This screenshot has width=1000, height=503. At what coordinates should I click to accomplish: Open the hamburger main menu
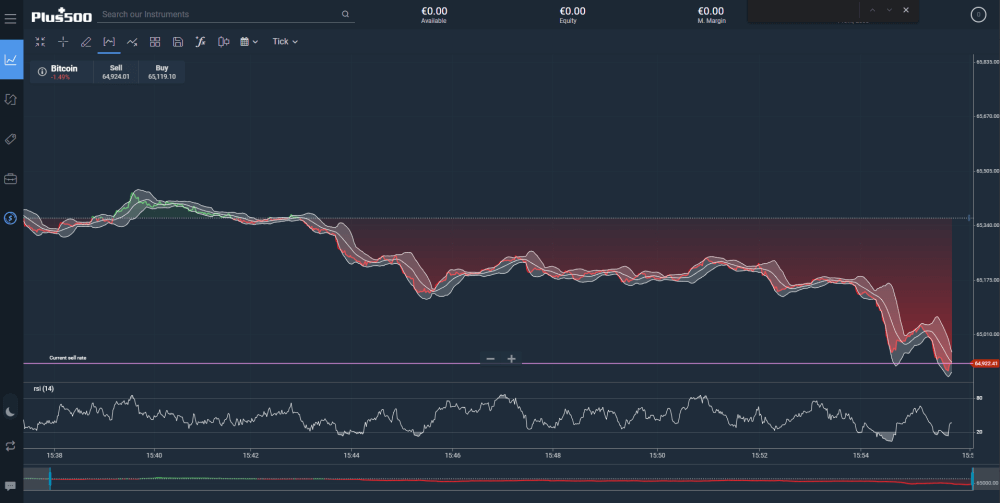(x=10, y=18)
